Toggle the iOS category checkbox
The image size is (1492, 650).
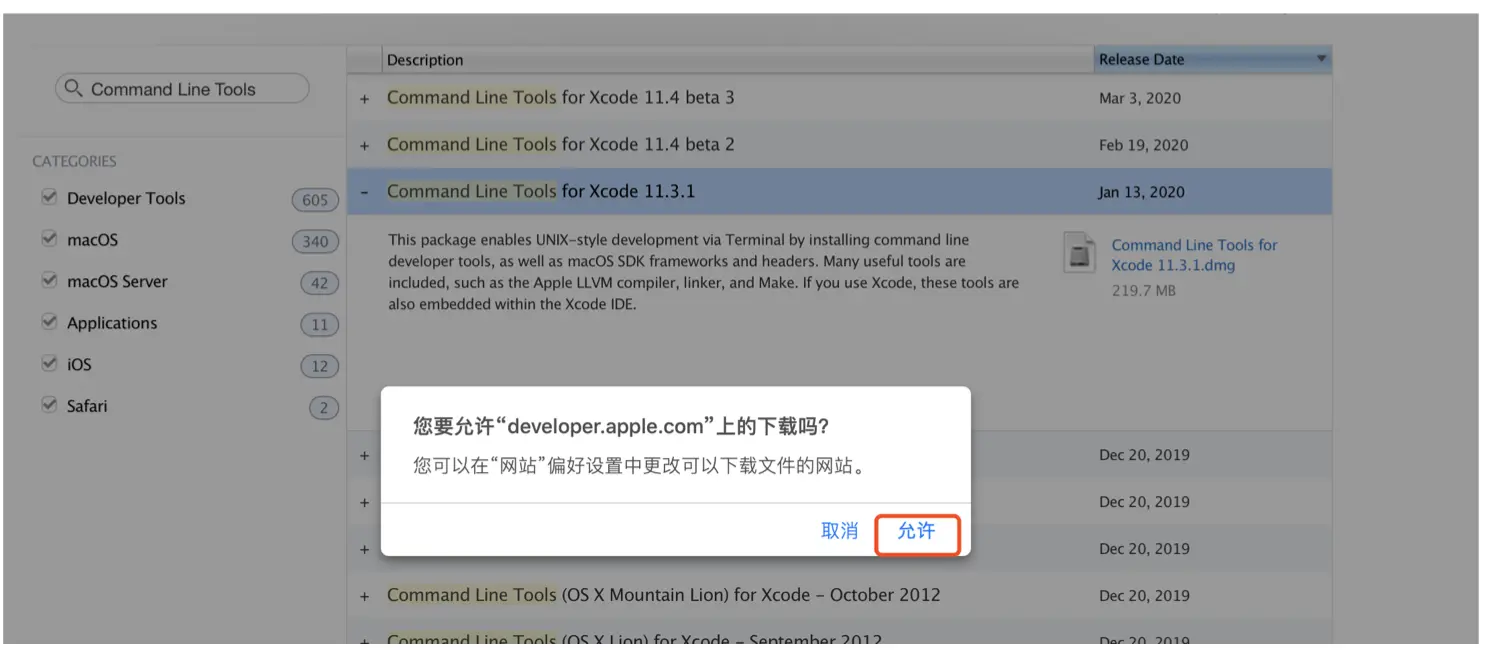(49, 365)
